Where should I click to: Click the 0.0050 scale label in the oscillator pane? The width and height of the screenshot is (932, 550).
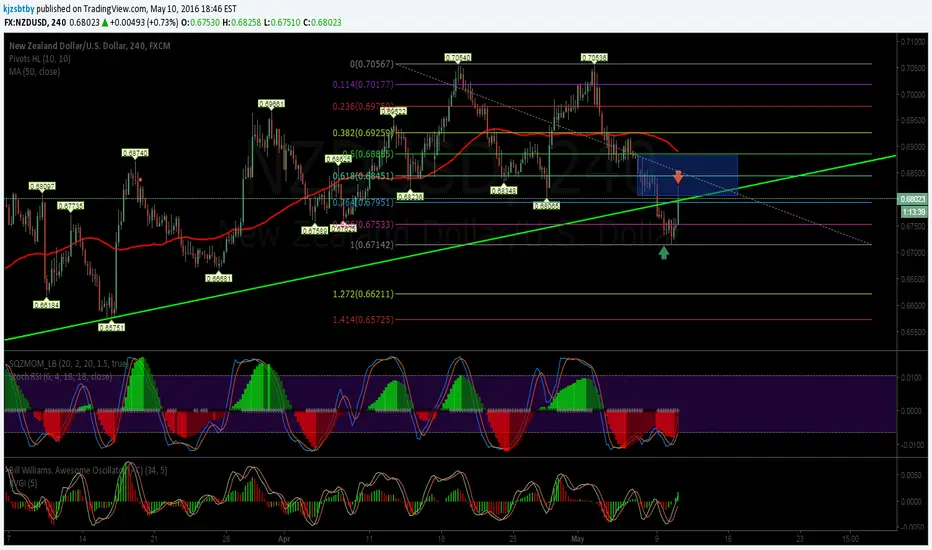click(911, 475)
